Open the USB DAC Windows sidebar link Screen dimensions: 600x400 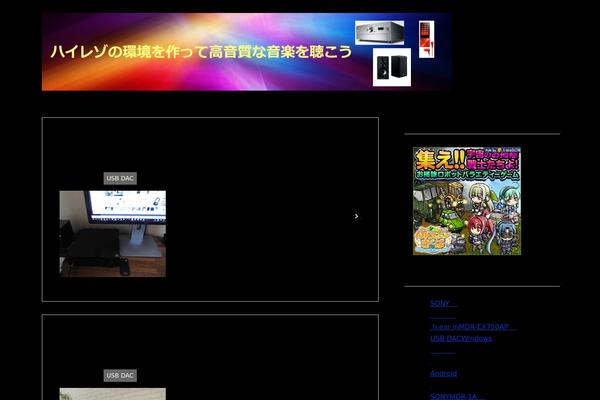click(x=461, y=338)
